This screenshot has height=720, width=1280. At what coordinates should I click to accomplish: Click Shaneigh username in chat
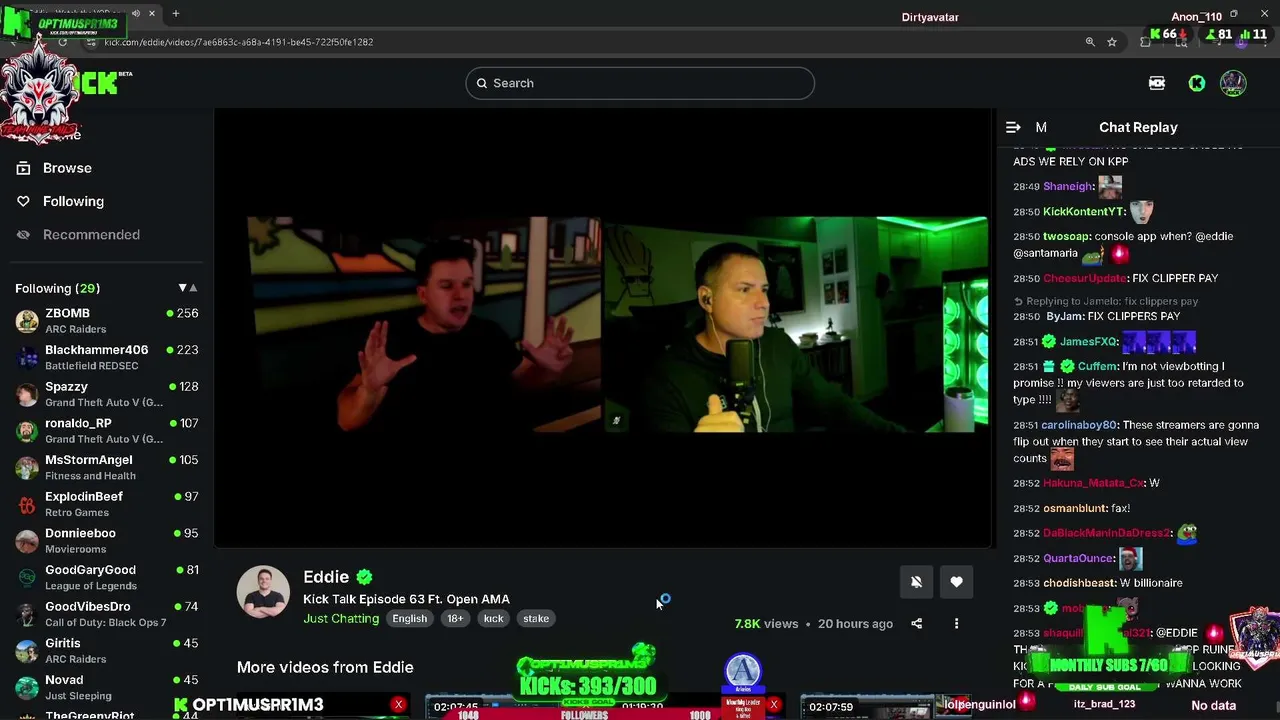[1067, 186]
